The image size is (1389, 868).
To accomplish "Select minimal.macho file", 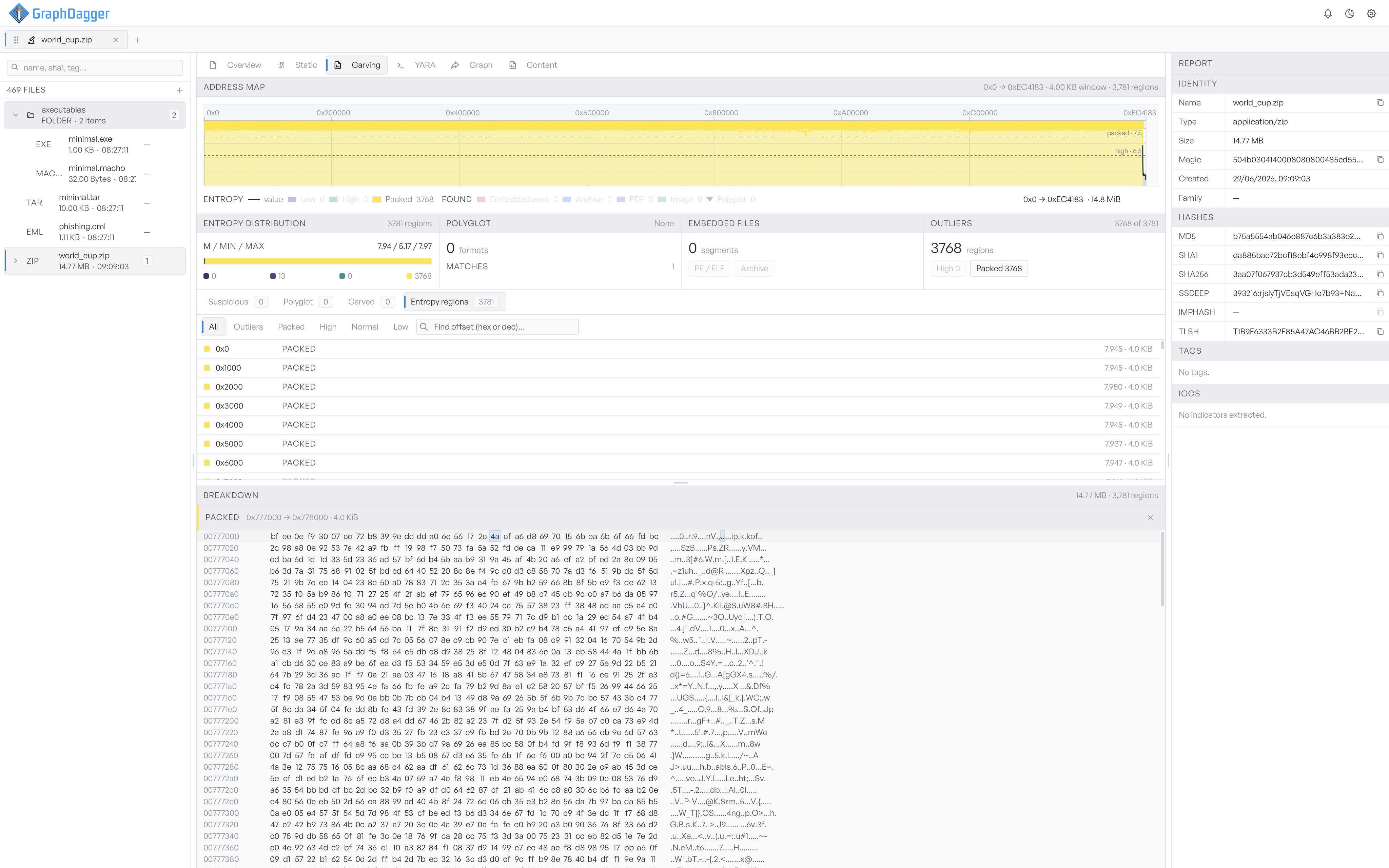I will [x=95, y=173].
